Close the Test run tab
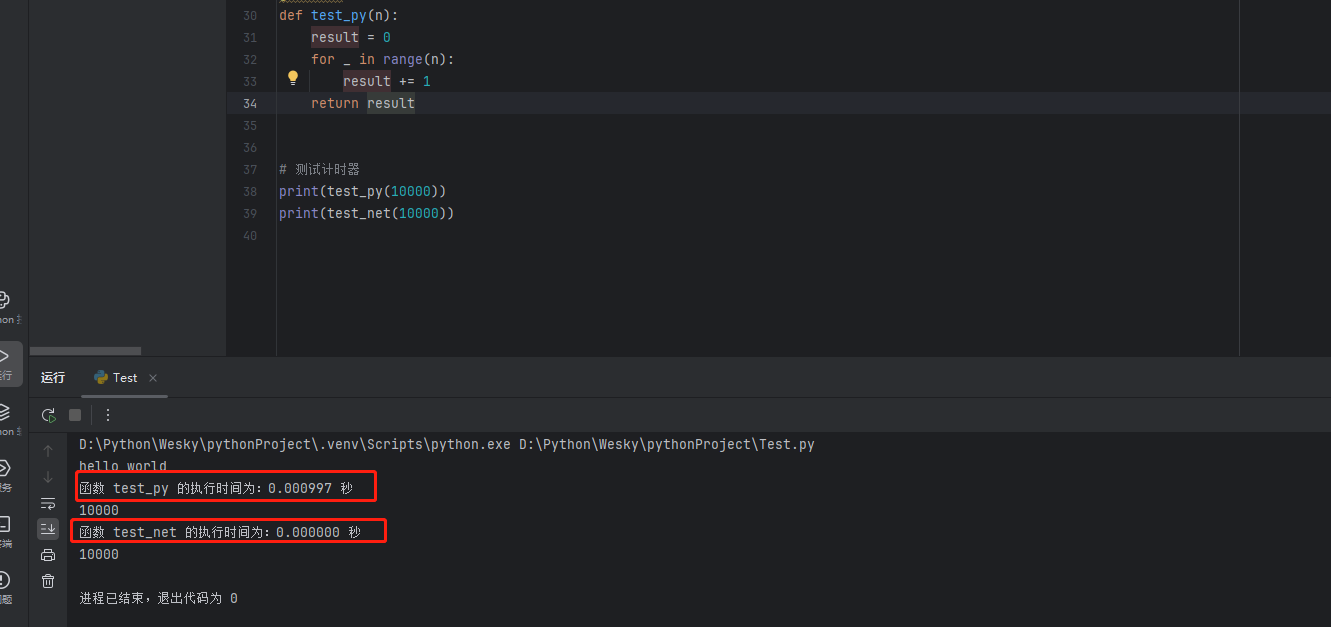This screenshot has width=1331, height=627. coord(153,378)
